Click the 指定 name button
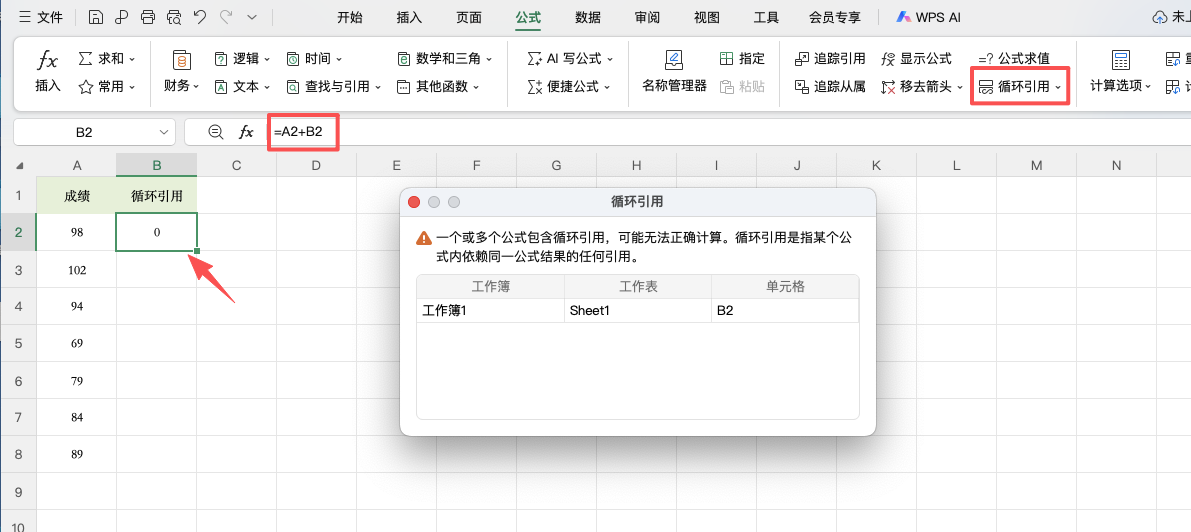 [742, 59]
